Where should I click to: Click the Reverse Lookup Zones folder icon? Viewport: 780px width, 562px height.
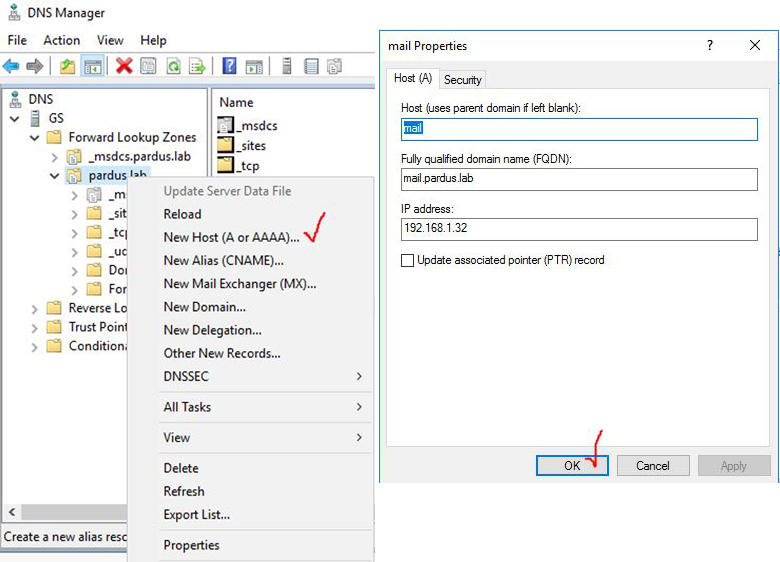tap(54, 308)
